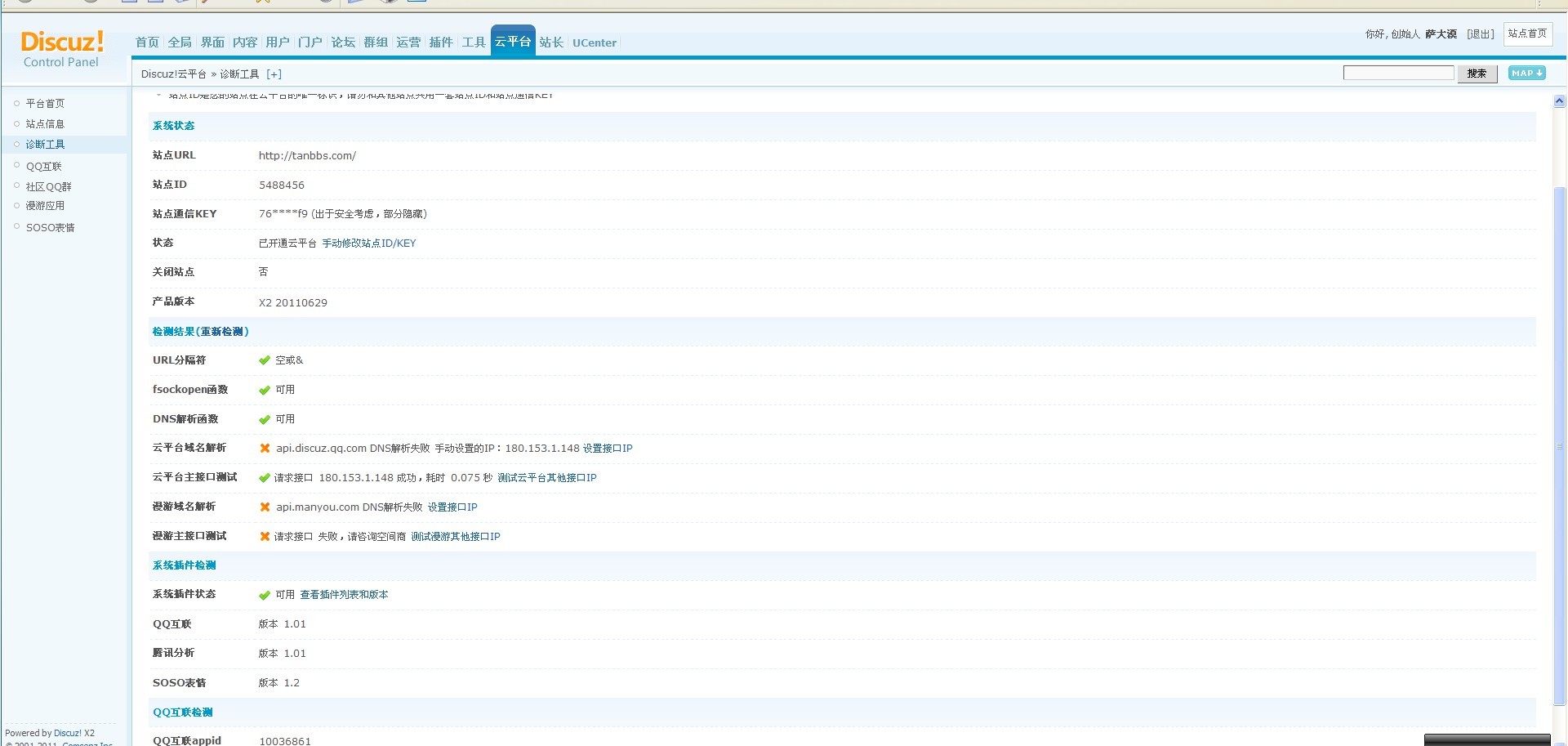Image resolution: width=1568 pixels, height=746 pixels.
Task: Click the Discuz! Control Panel logo
Action: tap(62, 49)
